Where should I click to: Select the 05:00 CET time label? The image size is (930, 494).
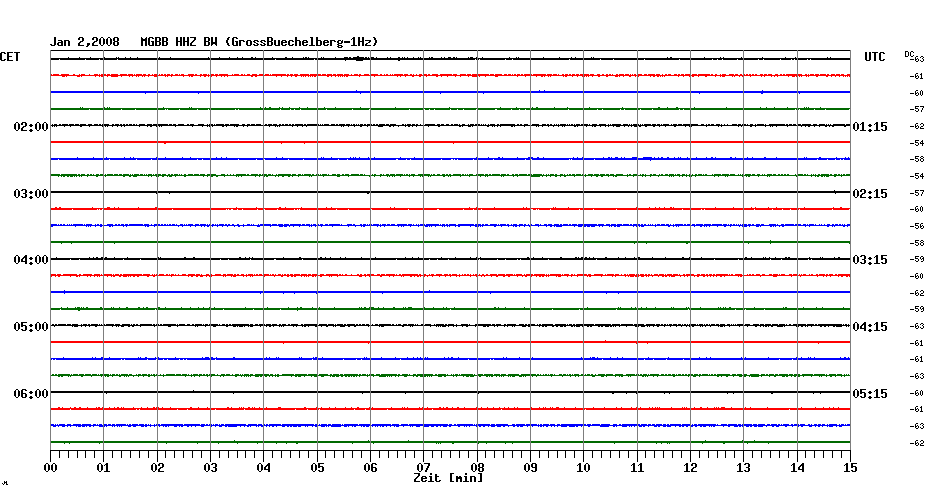pyautogui.click(x=31, y=327)
